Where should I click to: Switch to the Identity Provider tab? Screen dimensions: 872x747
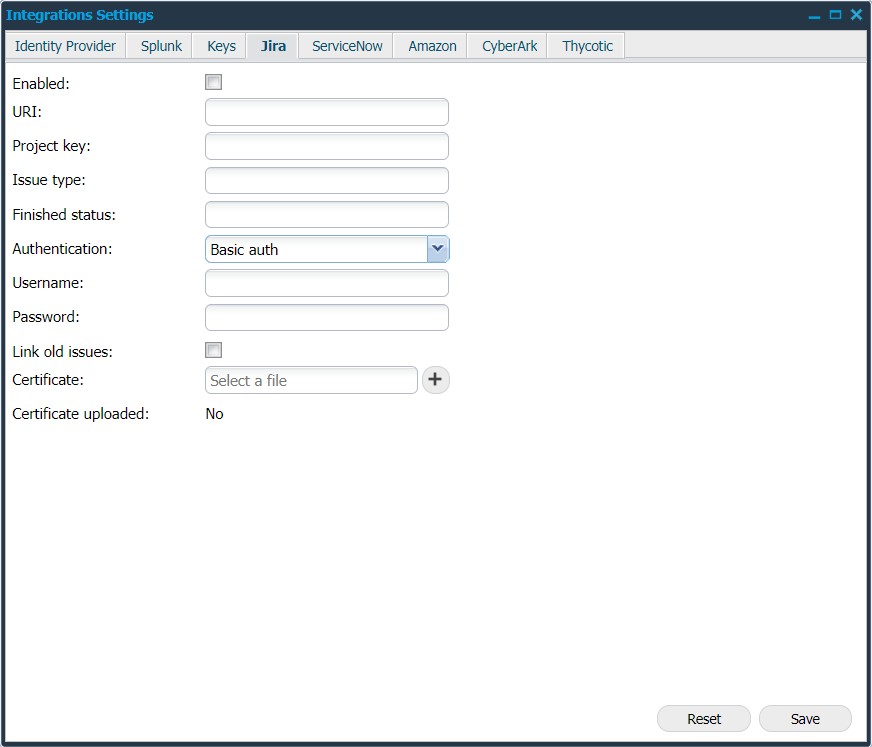pyautogui.click(x=65, y=45)
